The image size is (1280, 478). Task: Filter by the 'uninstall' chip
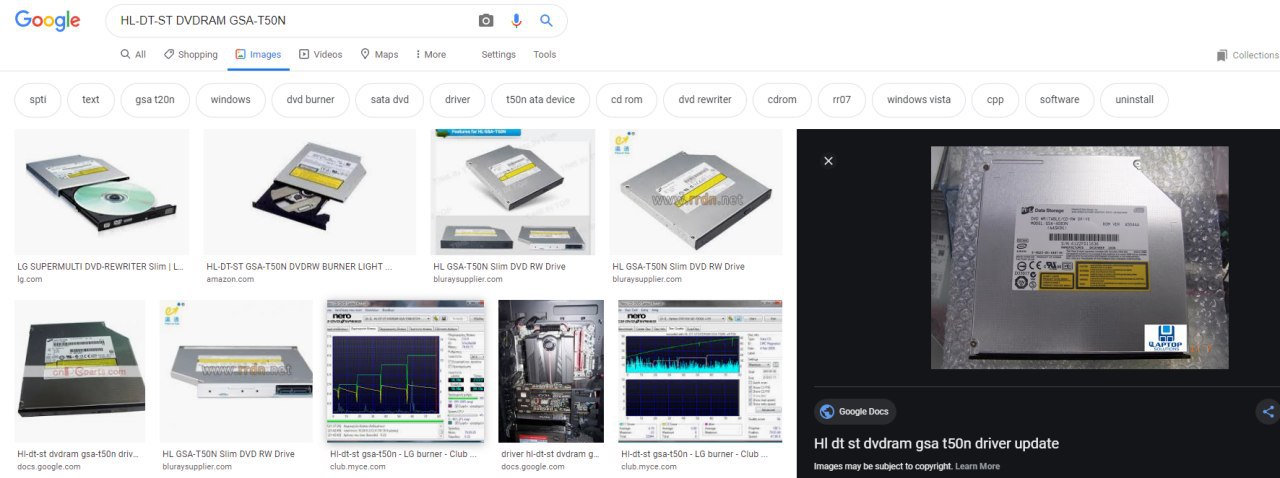pyautogui.click(x=1134, y=100)
